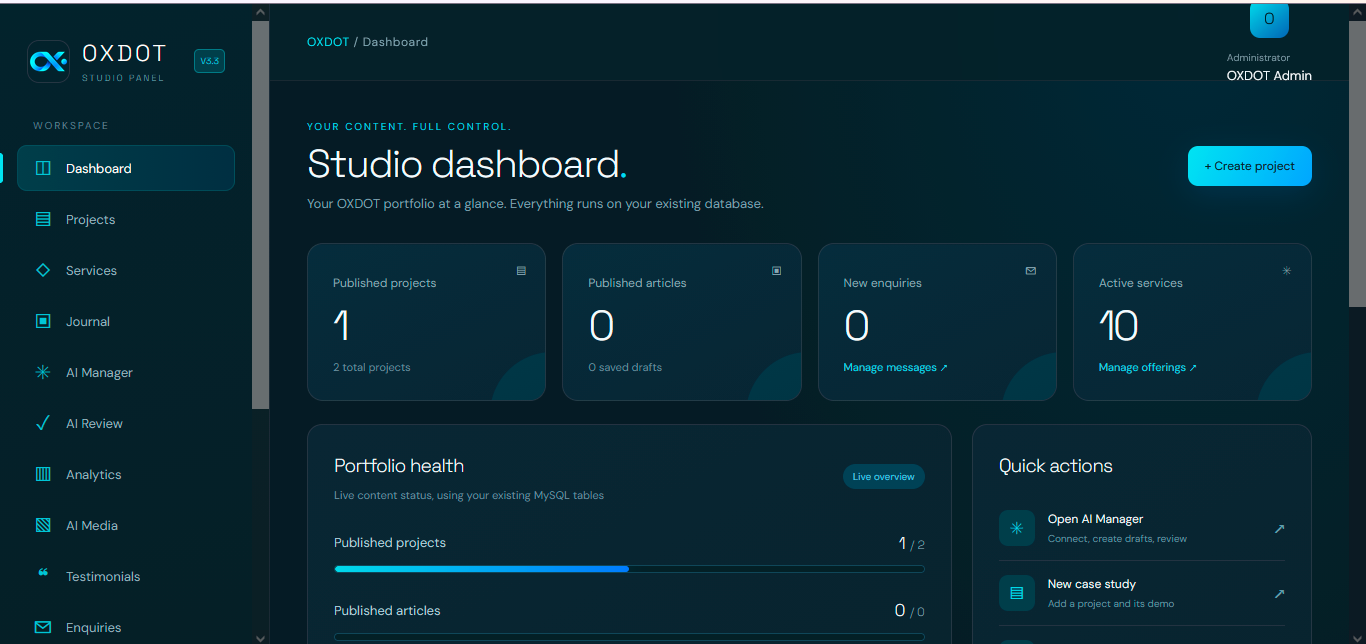Click the WORKSPACE sidebar label

pos(71,126)
